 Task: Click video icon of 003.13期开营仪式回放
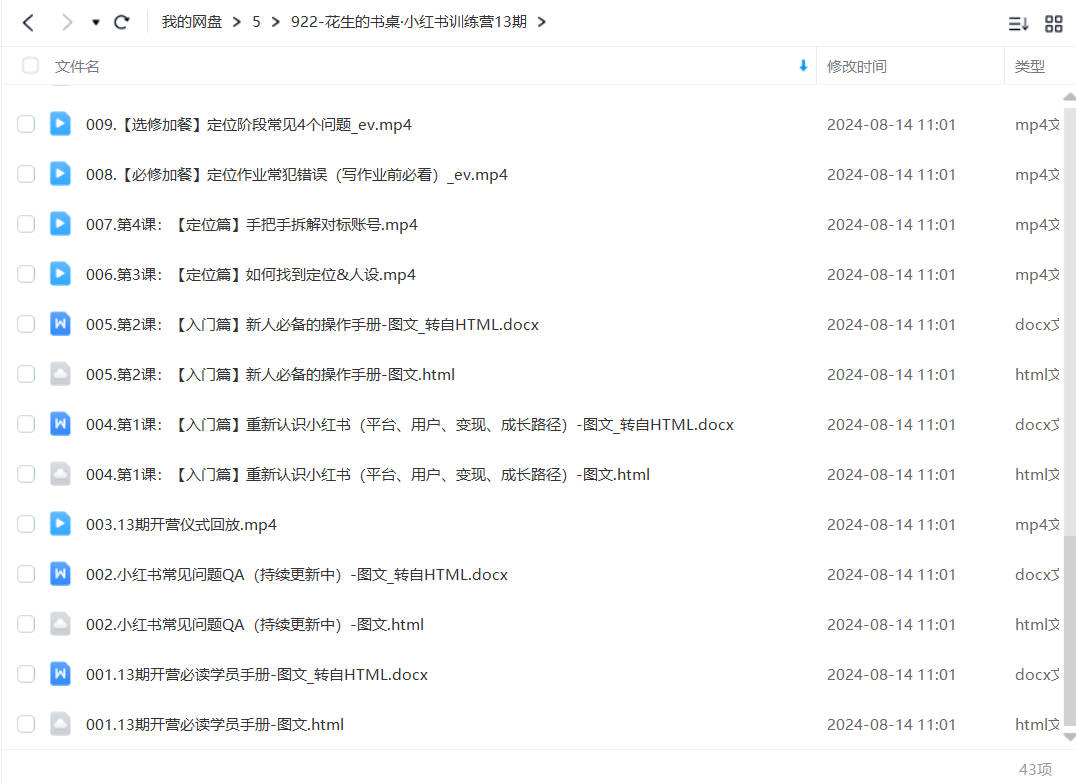pyautogui.click(x=60, y=524)
